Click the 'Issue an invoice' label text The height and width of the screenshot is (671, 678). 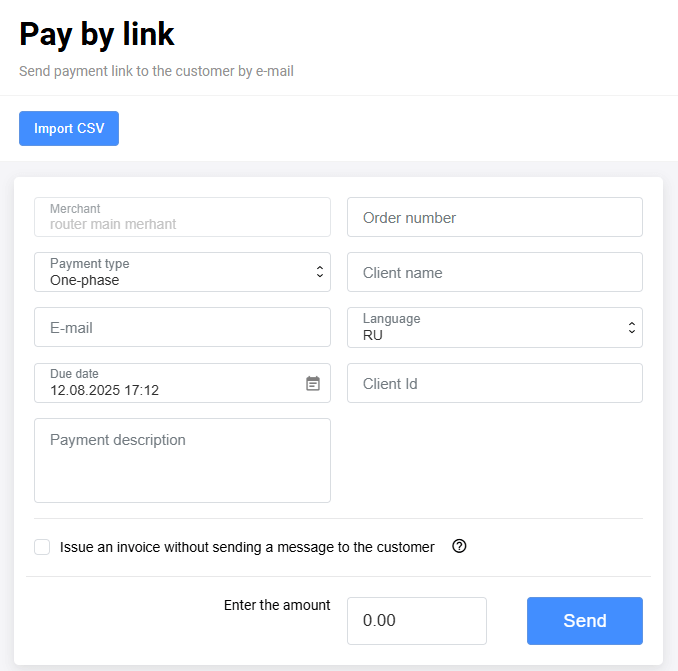tap(247, 547)
